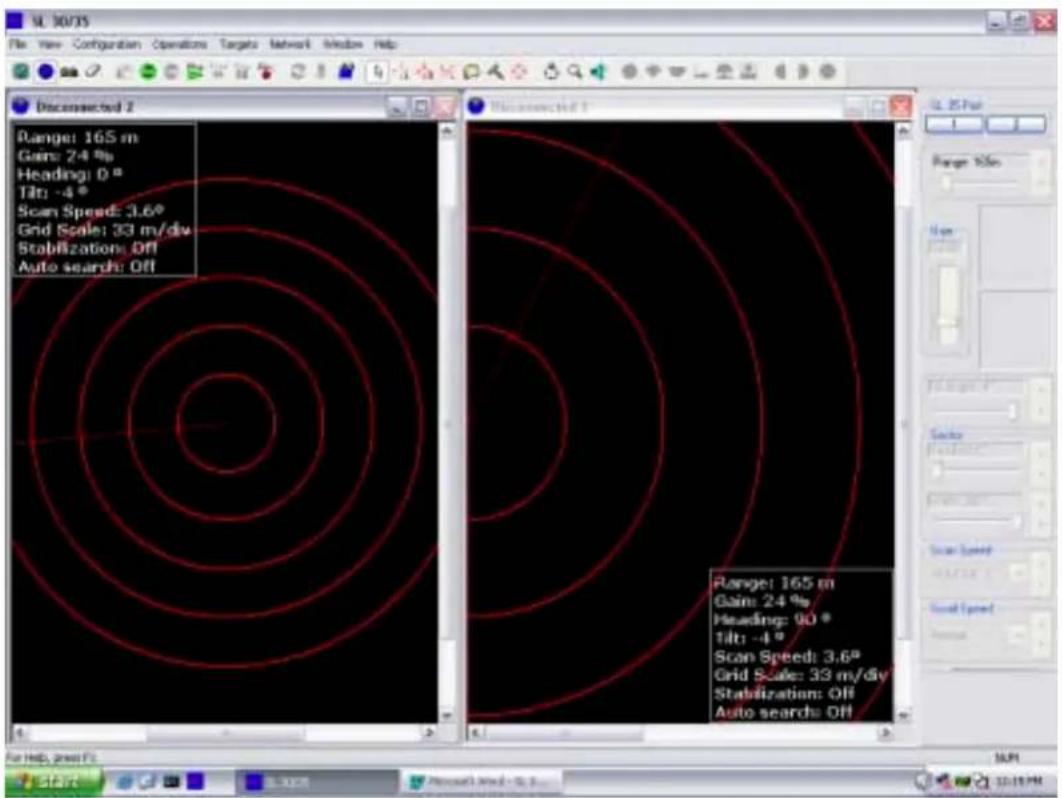Image resolution: width=1062 pixels, height=798 pixels.
Task: Click the greyed left half-circle toolbar icon
Action: [780, 72]
